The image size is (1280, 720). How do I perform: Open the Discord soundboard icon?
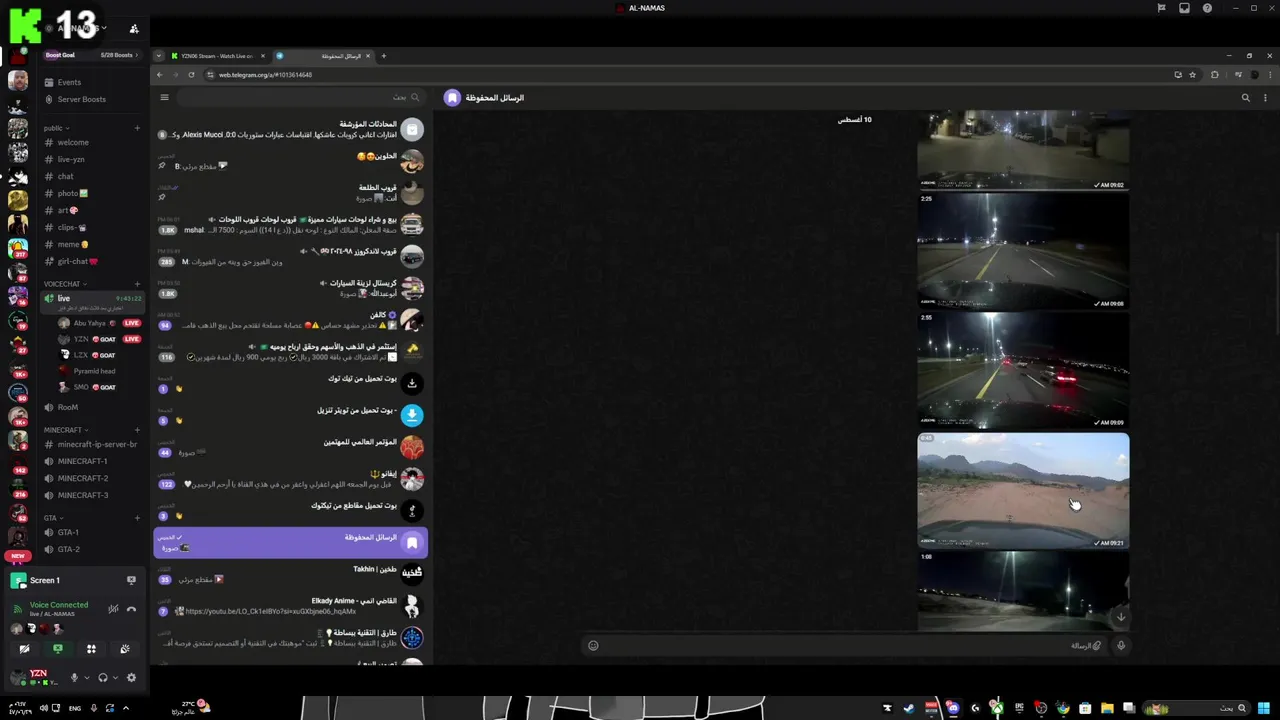pos(125,649)
